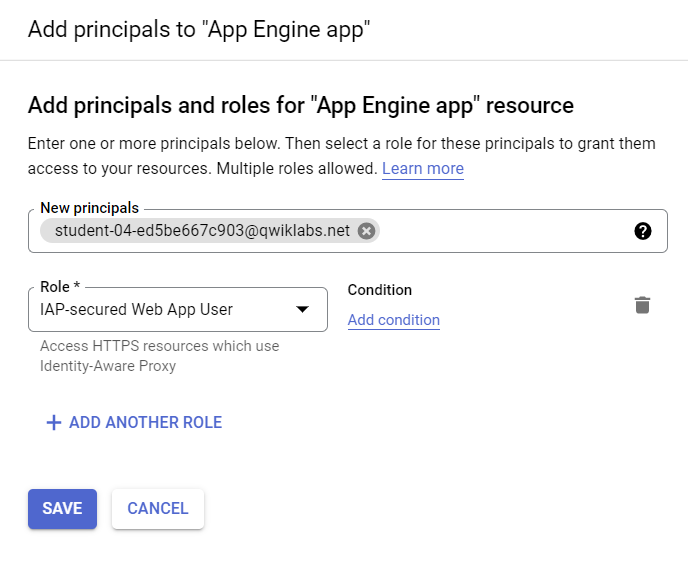This screenshot has width=688, height=561.
Task: Cancel adding principals
Action: (158, 509)
